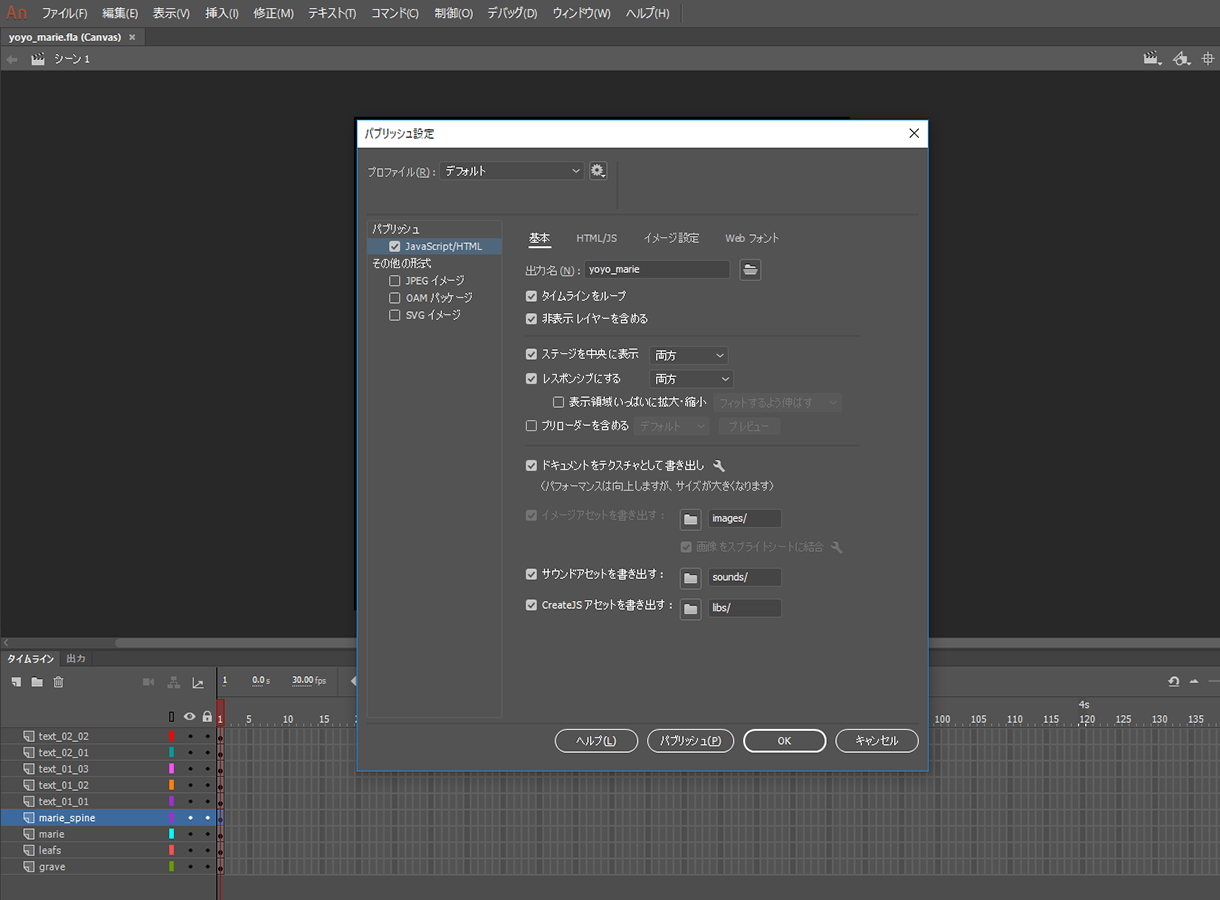Delete the selected layer with trash icon
Viewport: 1220px width, 900px height.
58,682
